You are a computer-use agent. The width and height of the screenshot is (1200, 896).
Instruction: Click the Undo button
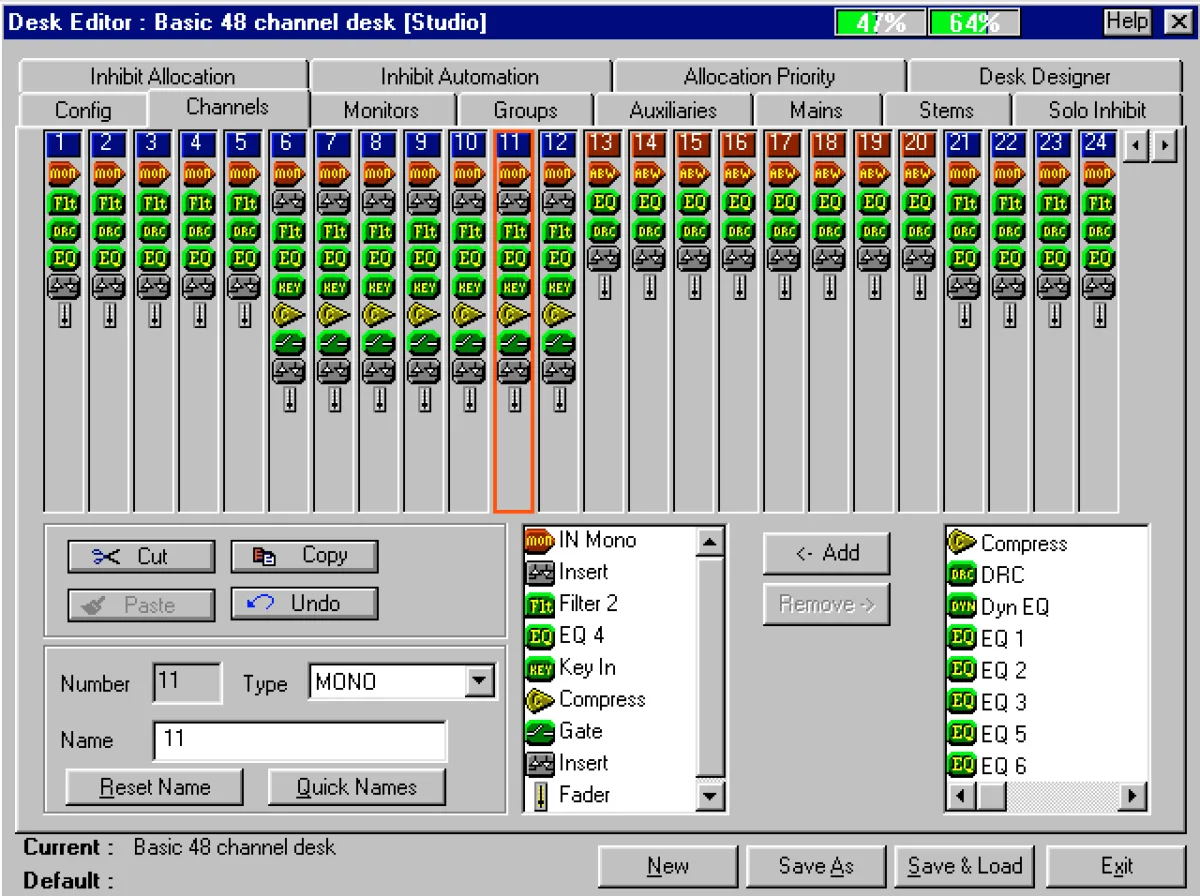tap(304, 604)
